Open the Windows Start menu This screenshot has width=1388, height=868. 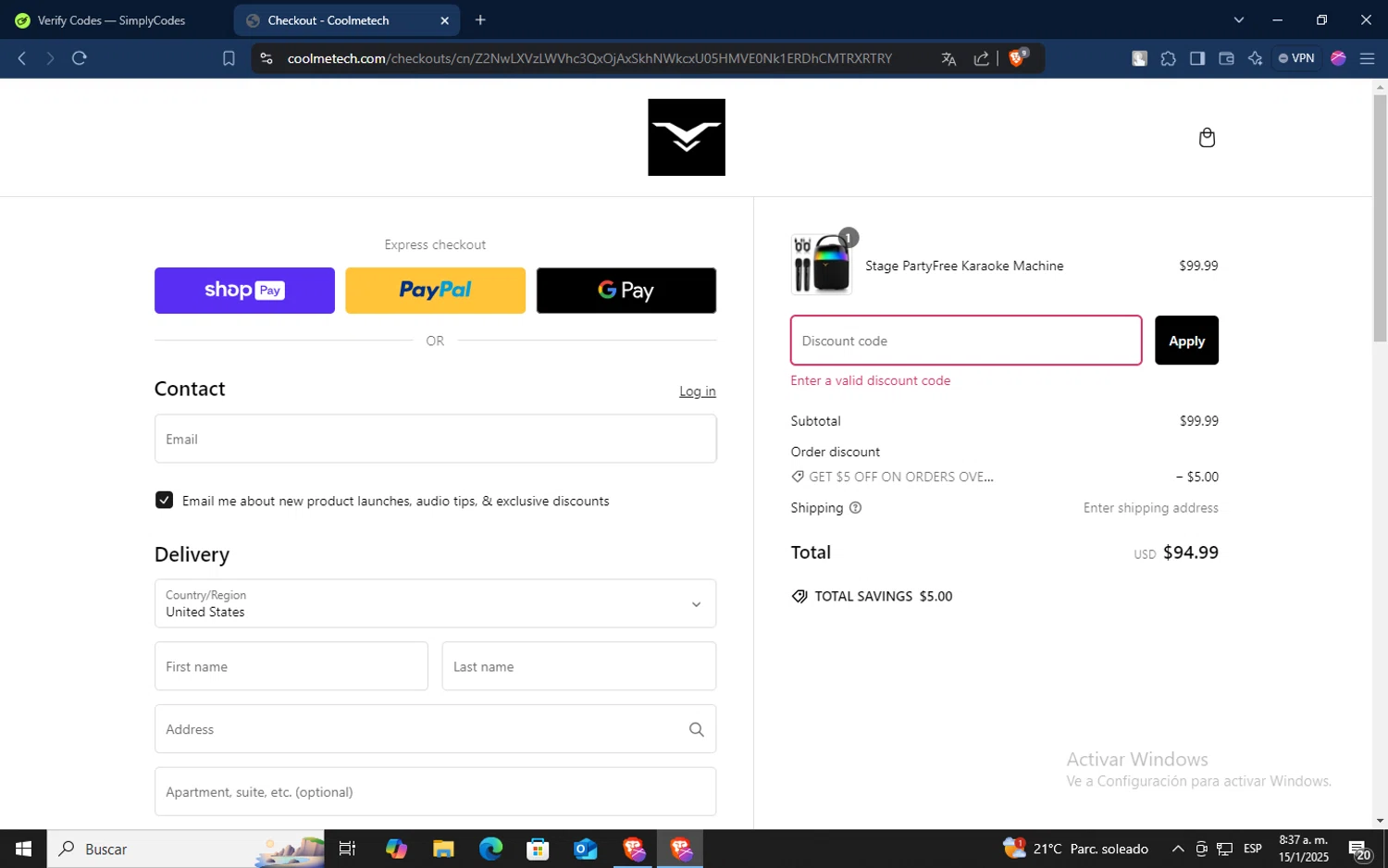23,849
